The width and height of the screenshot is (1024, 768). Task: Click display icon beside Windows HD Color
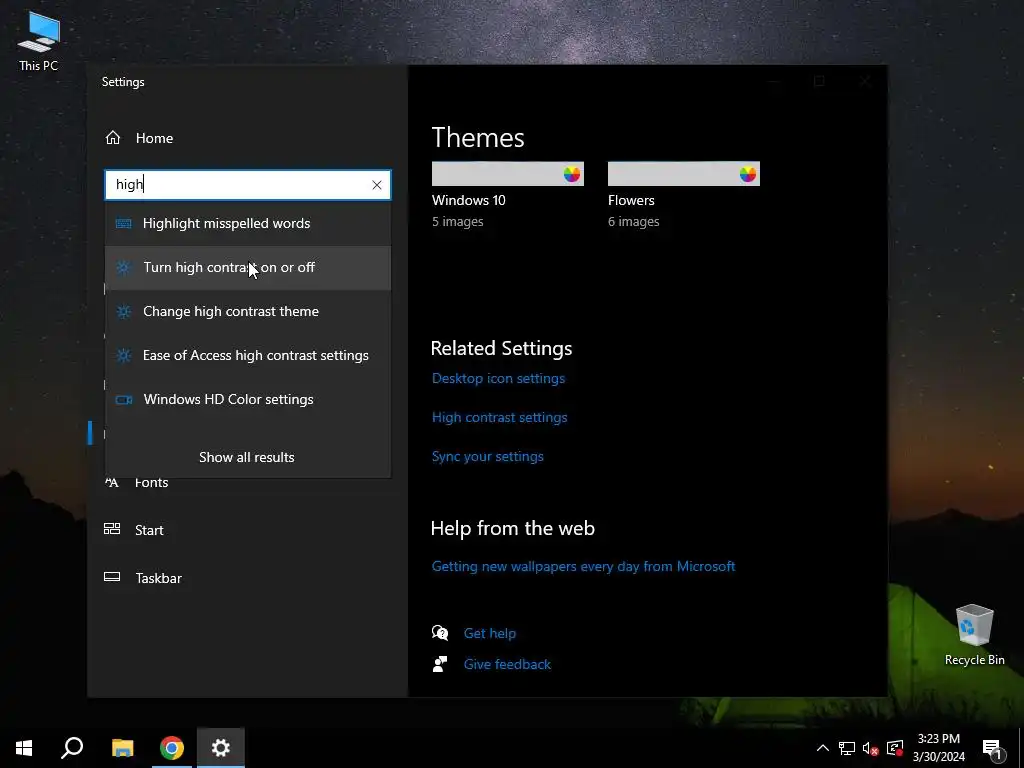(123, 400)
